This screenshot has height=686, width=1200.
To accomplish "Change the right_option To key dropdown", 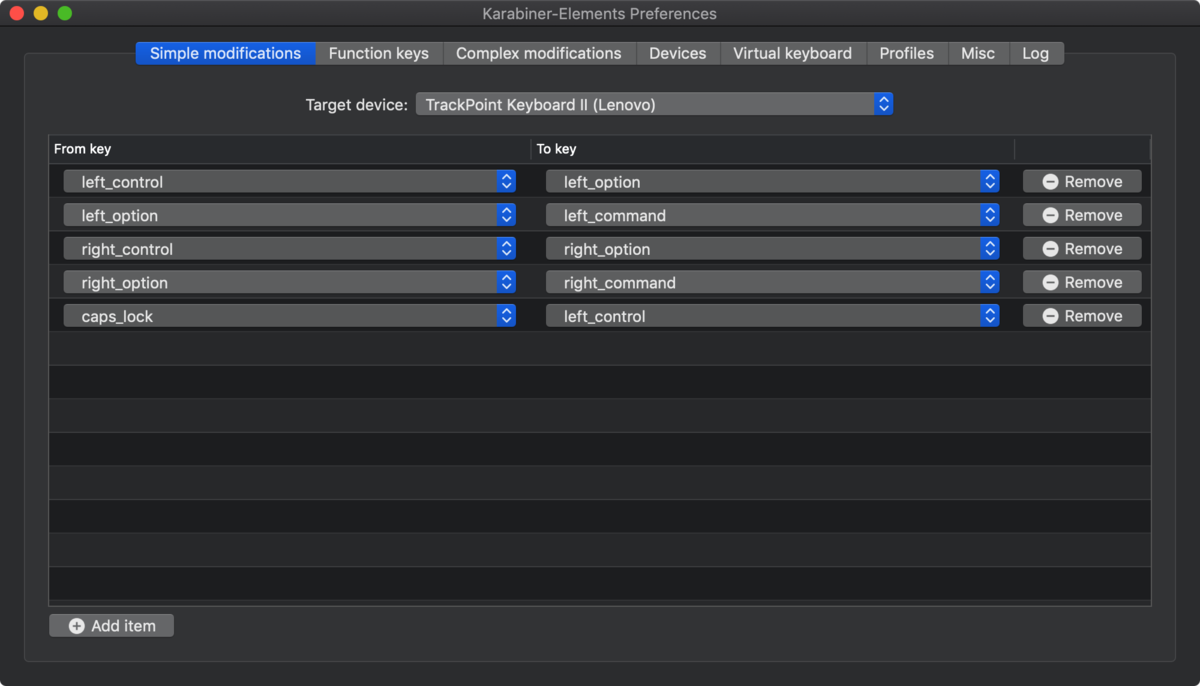I will click(x=772, y=249).
